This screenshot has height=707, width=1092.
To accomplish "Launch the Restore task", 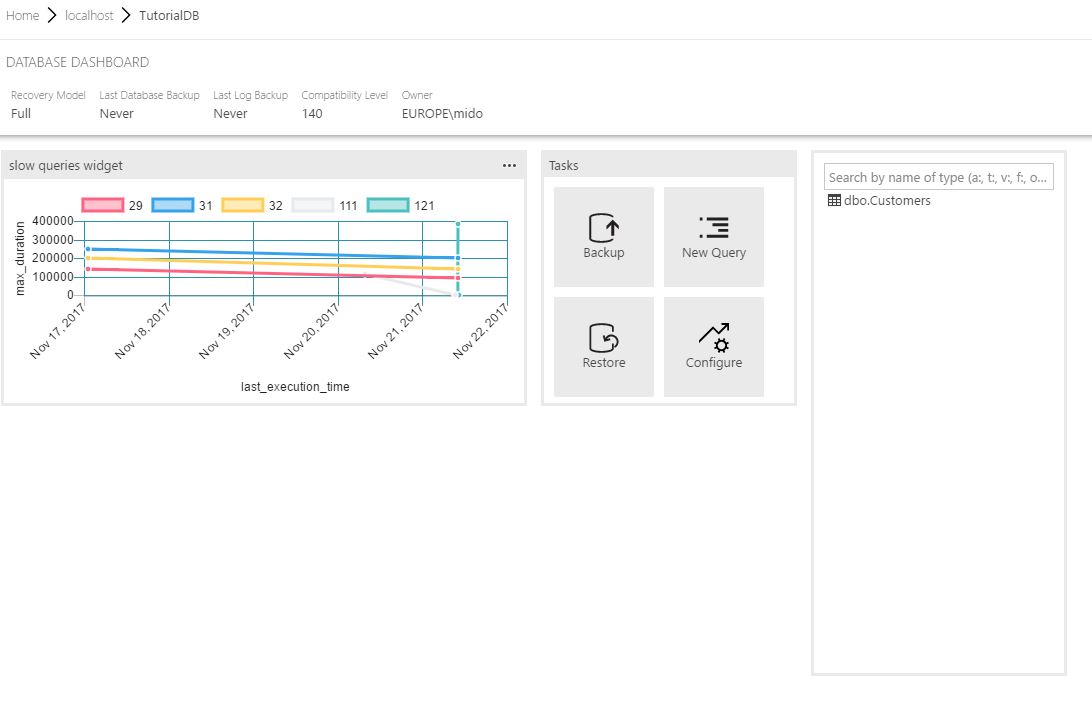I will click(x=603, y=347).
